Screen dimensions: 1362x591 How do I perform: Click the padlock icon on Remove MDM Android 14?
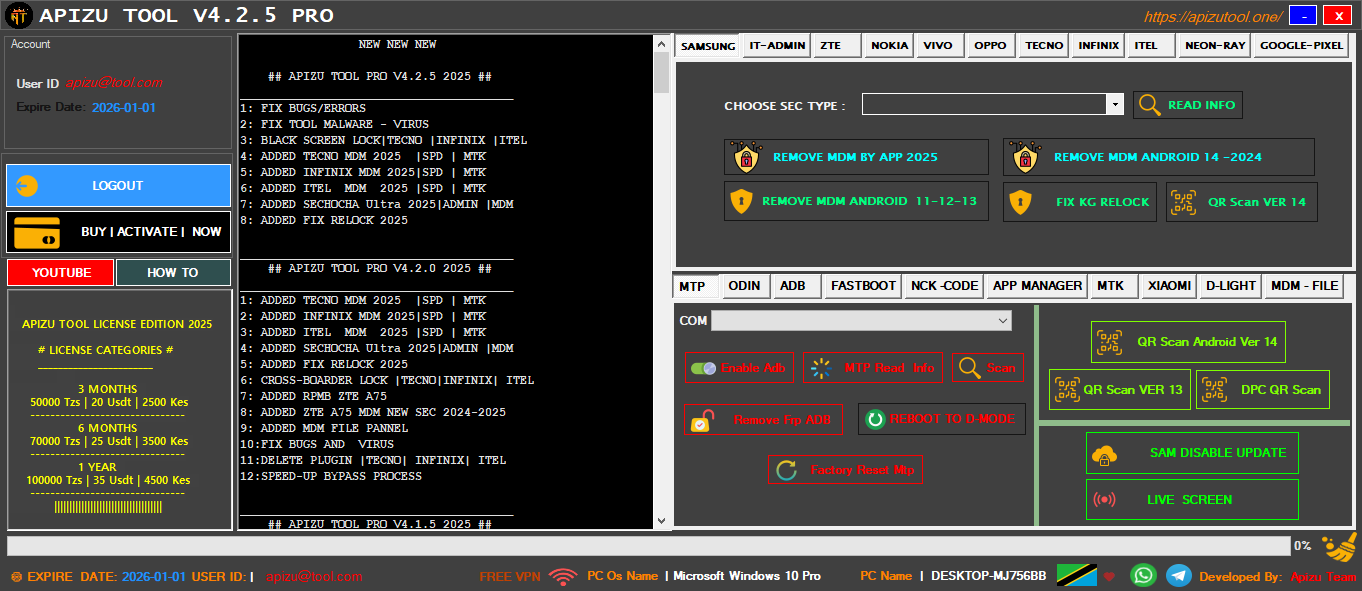click(x=1025, y=157)
